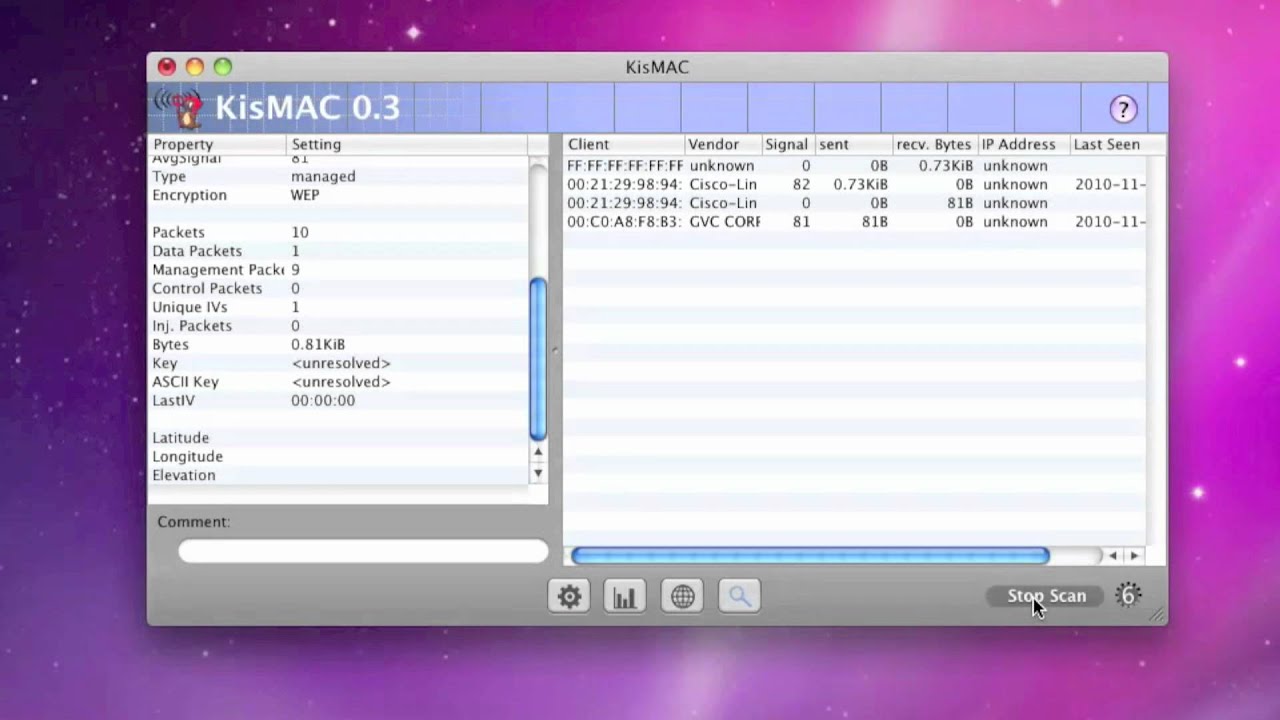This screenshot has width=1280, height=720.
Task: Show the traffic bar chart view
Action: [625, 596]
